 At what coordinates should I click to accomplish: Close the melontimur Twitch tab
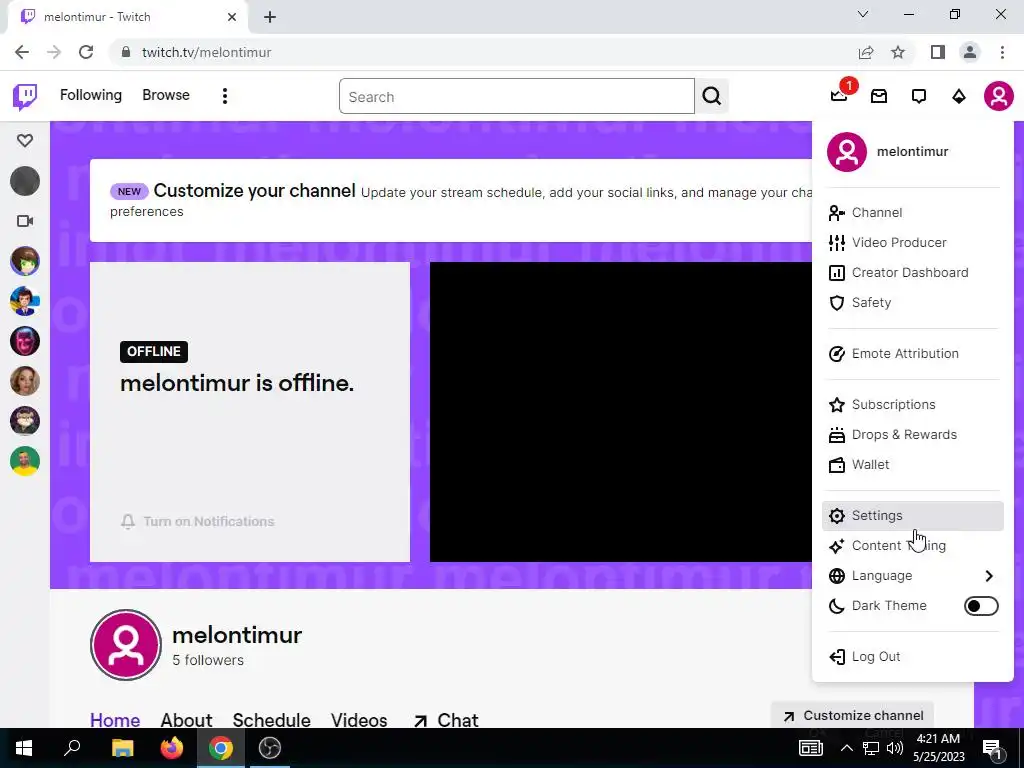tap(232, 17)
